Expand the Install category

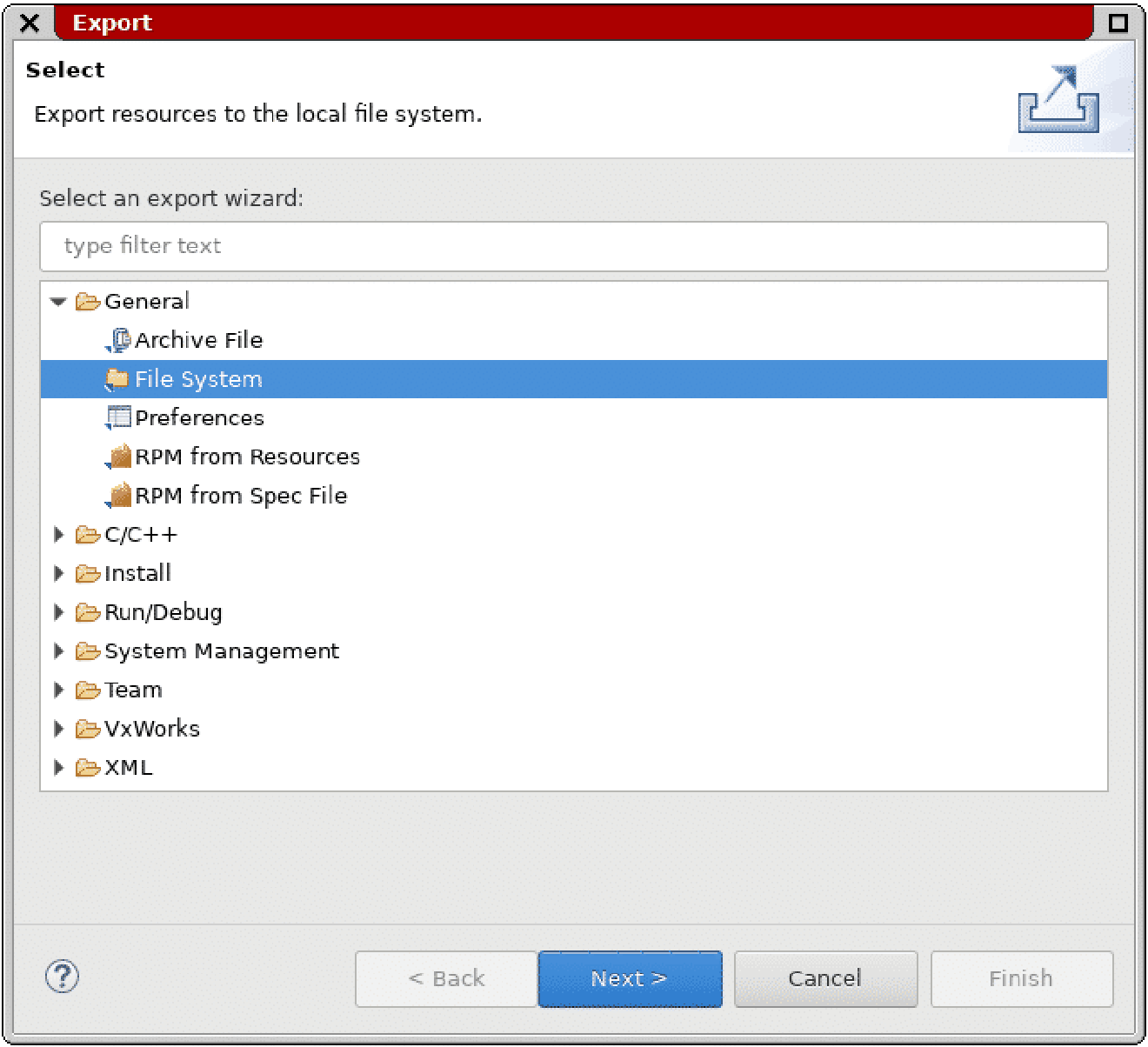click(58, 572)
